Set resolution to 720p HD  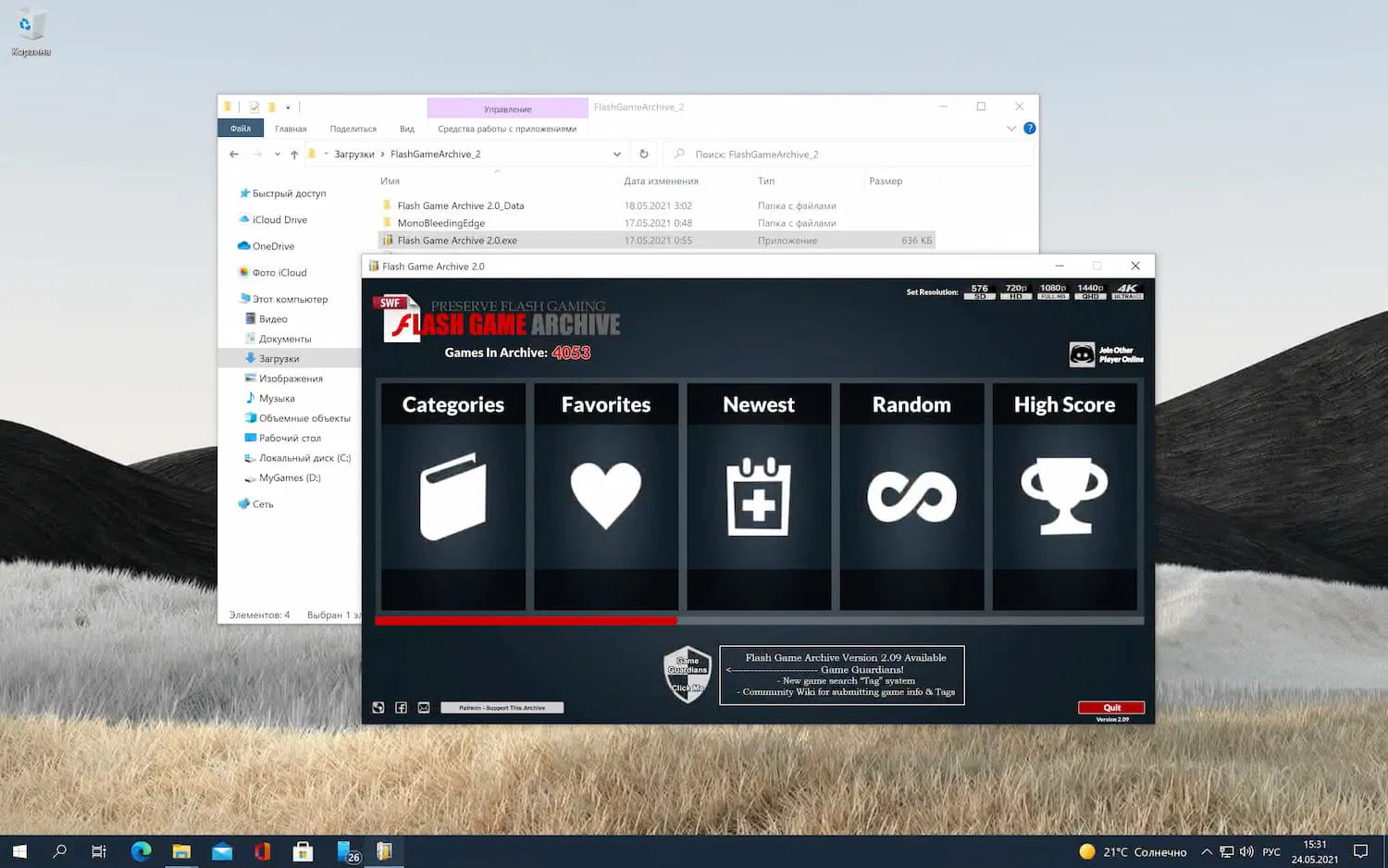pos(1016,291)
